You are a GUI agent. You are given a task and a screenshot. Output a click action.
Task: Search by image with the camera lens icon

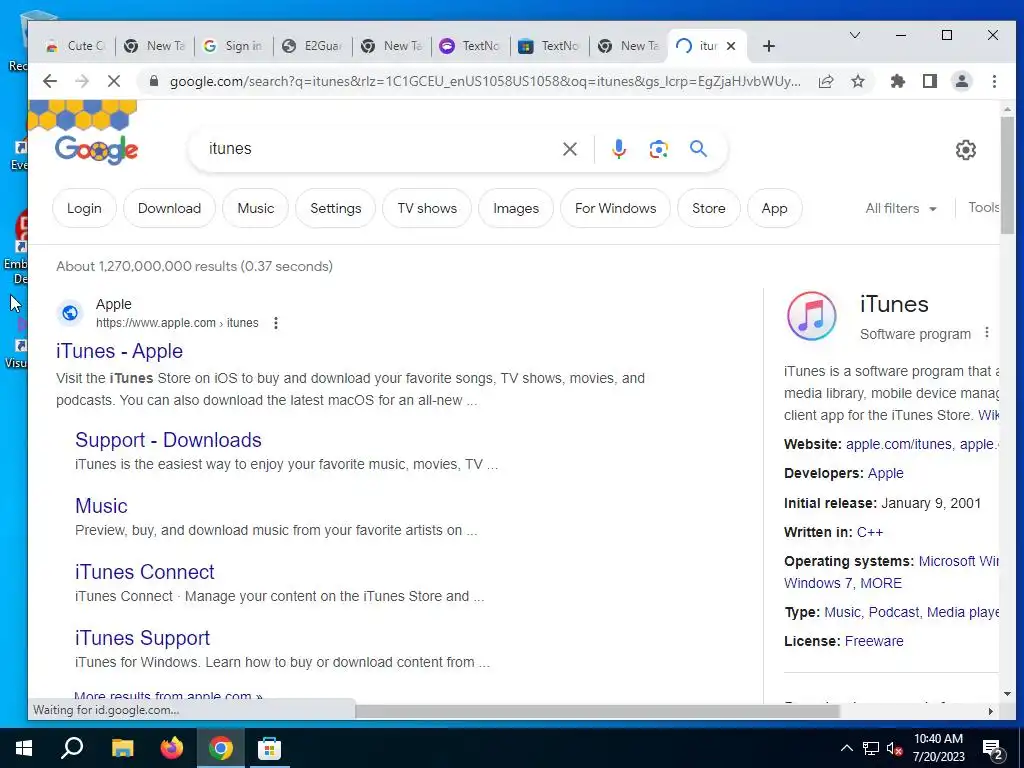(x=658, y=149)
